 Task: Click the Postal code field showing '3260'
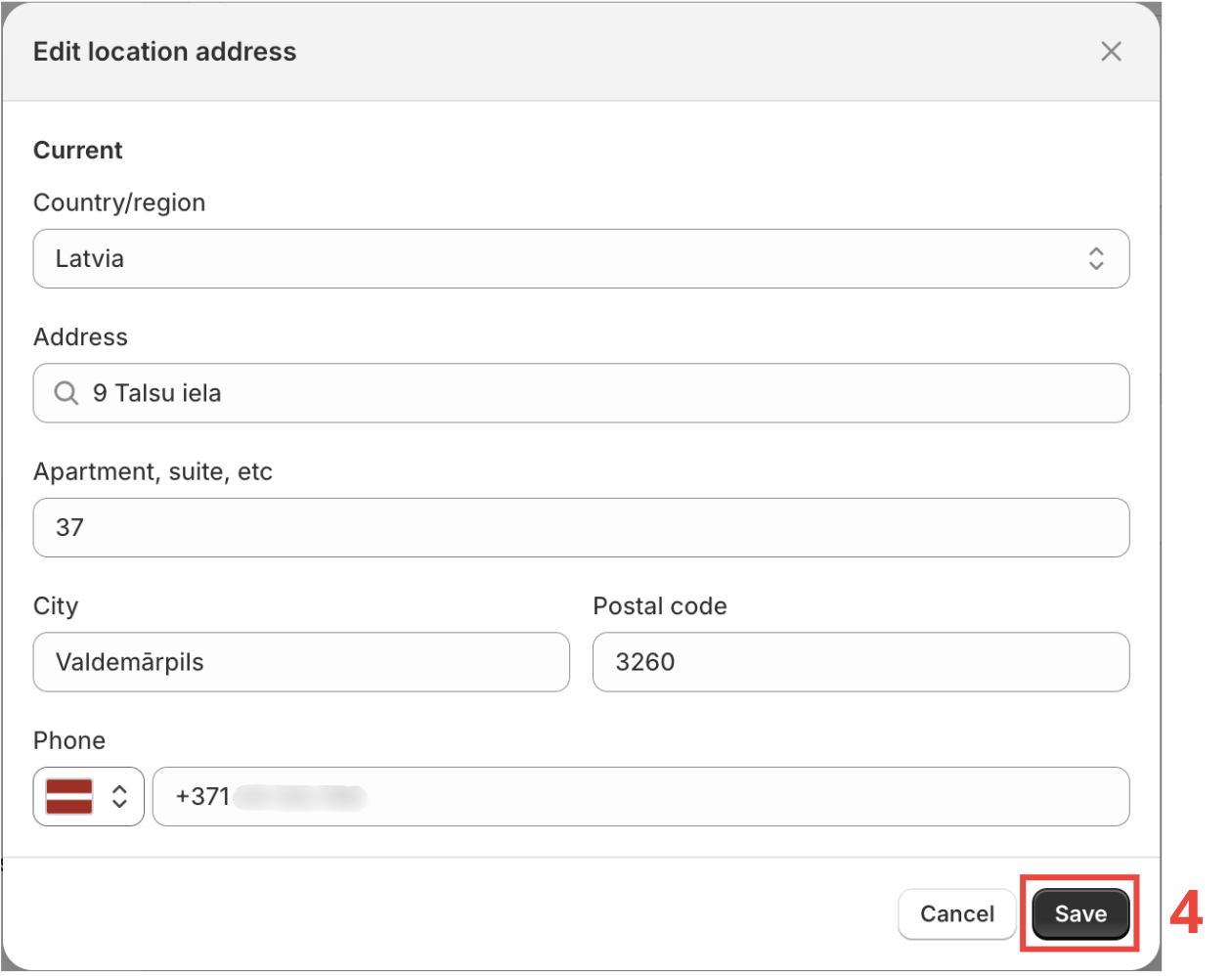[860, 662]
